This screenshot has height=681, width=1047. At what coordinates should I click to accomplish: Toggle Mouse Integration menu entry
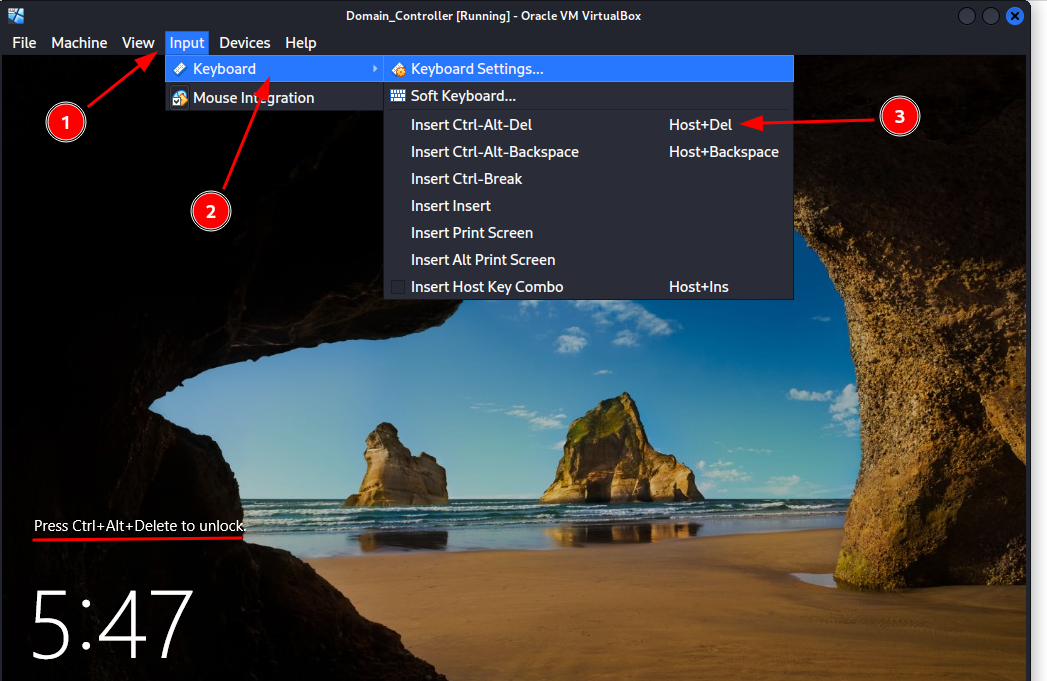click(x=274, y=97)
